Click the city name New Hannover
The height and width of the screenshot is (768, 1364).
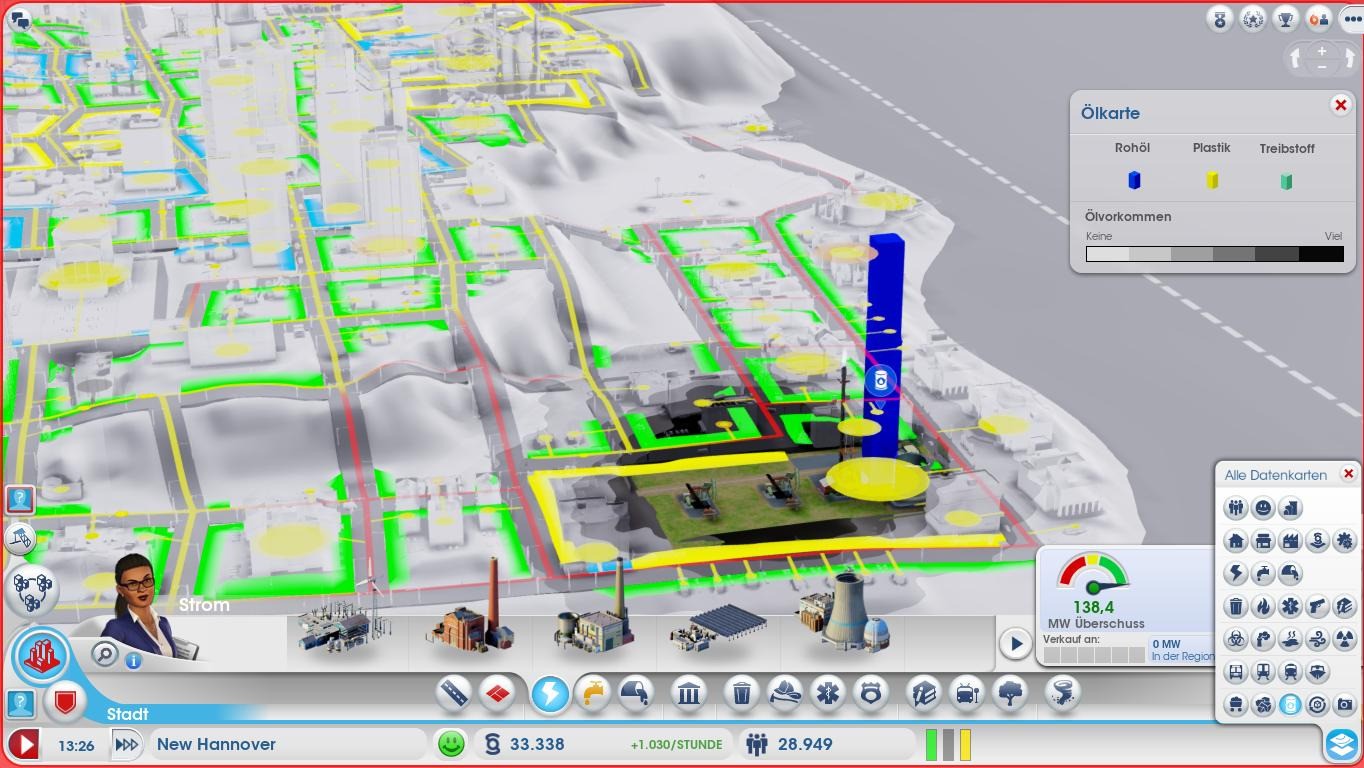click(217, 744)
